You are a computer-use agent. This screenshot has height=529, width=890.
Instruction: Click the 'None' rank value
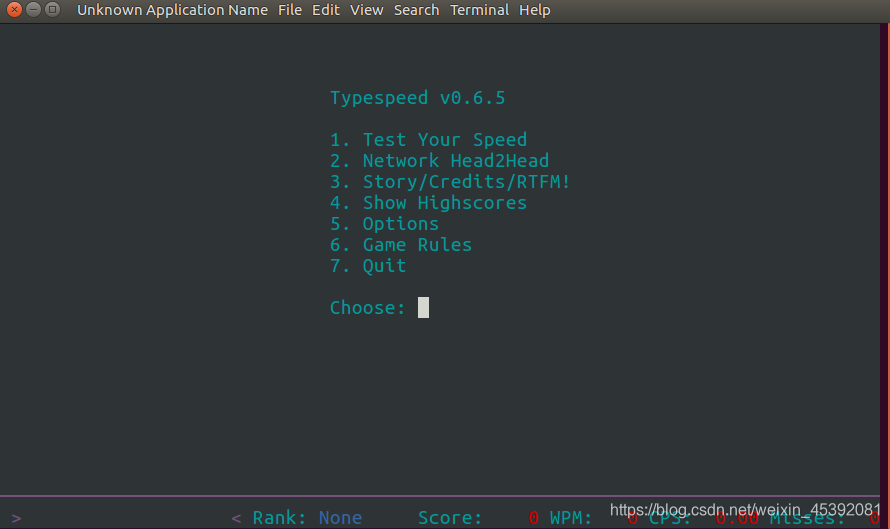(340, 518)
